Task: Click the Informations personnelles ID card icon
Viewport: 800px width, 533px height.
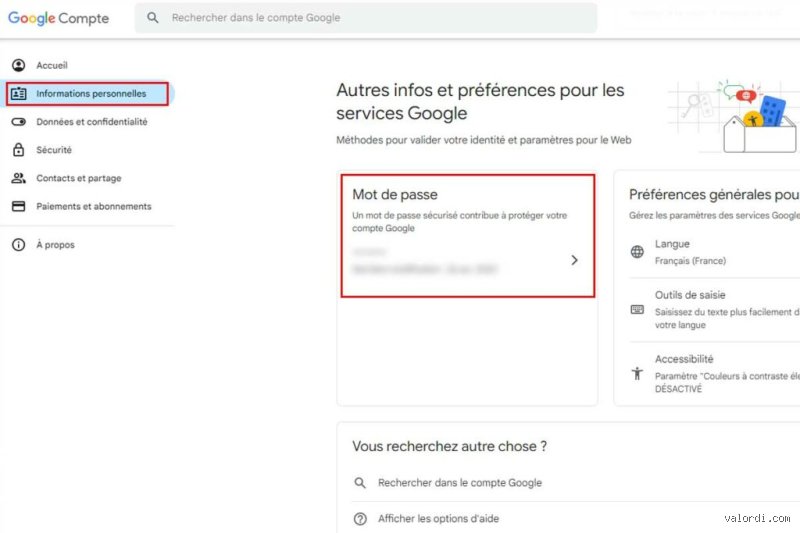Action: point(18,94)
